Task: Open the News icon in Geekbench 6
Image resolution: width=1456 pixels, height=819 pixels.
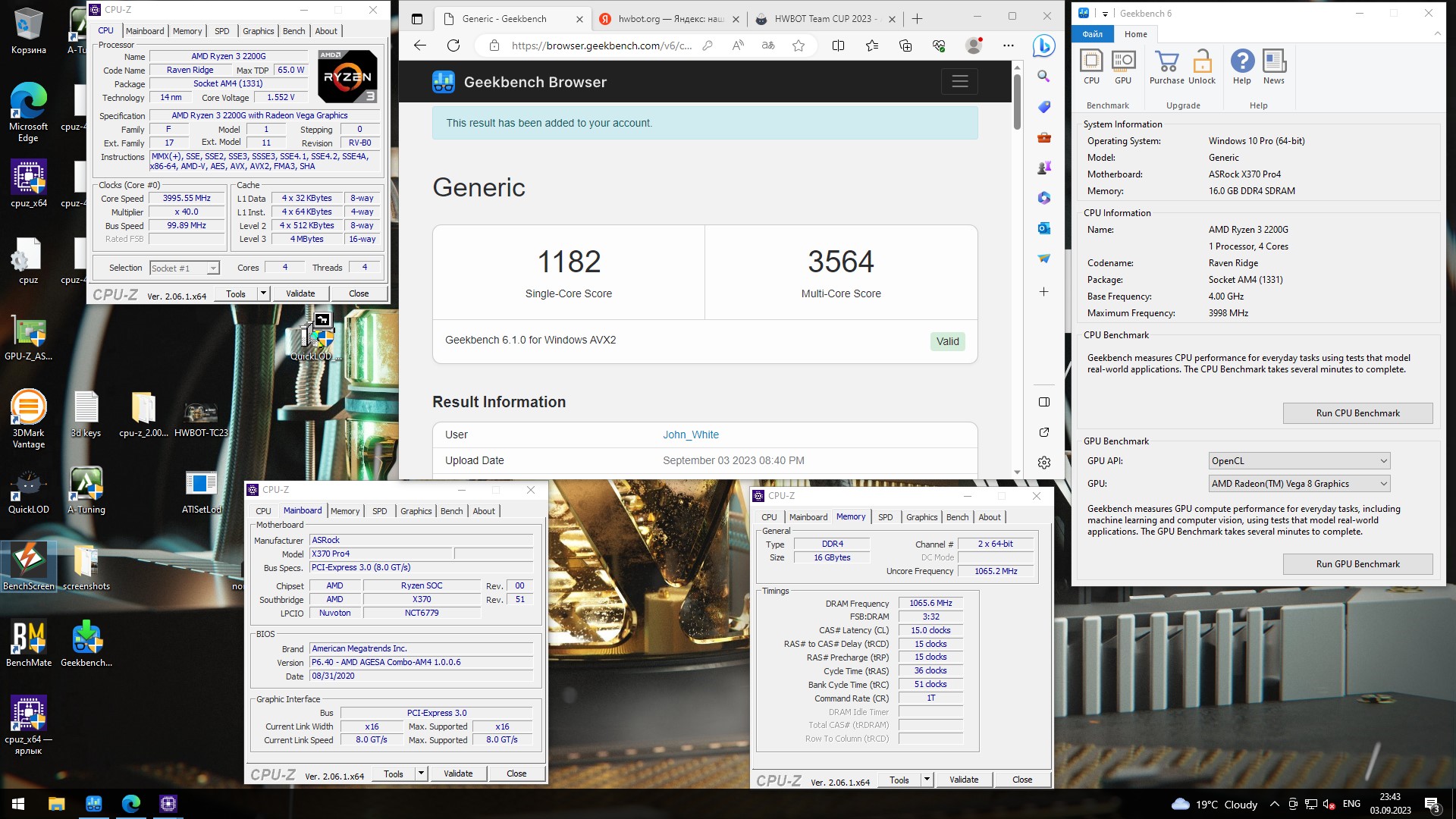Action: pos(1274,67)
